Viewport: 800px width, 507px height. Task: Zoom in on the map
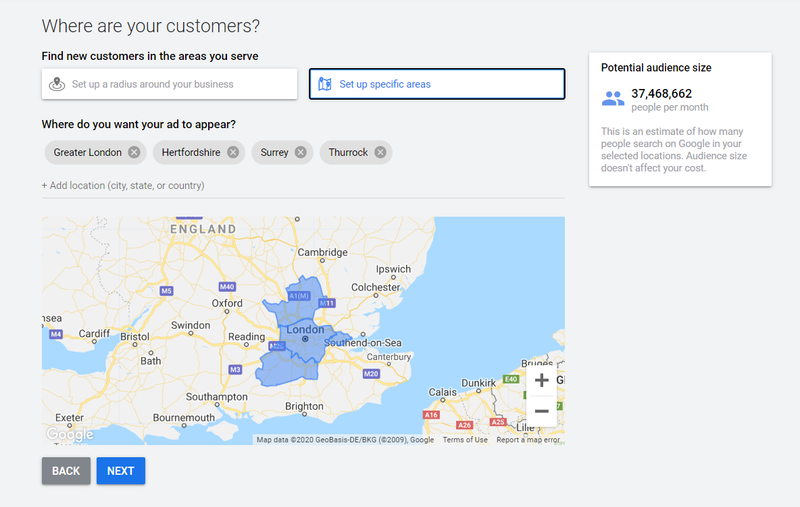tap(541, 380)
